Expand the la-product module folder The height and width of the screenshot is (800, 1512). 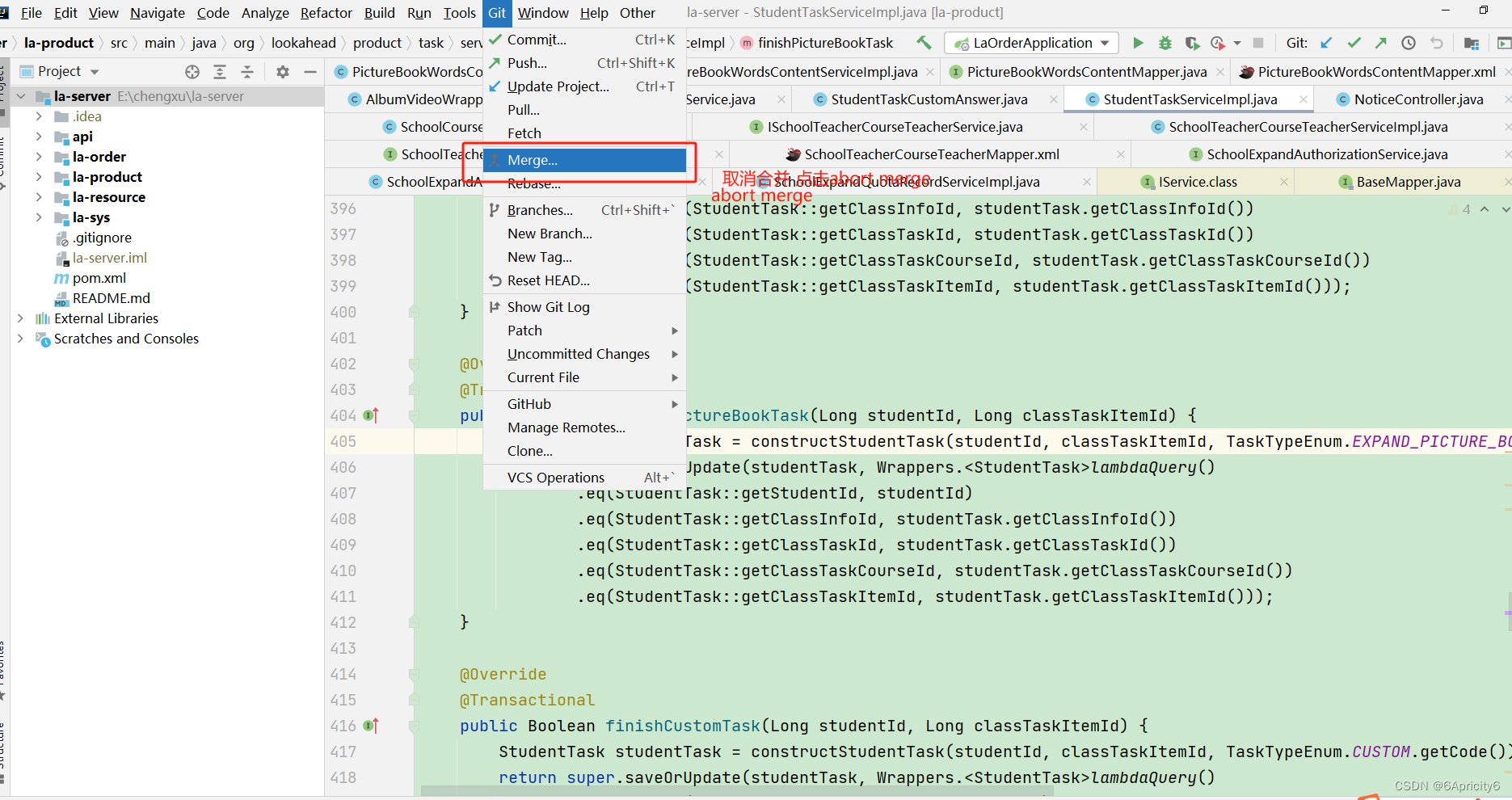pyautogui.click(x=39, y=177)
